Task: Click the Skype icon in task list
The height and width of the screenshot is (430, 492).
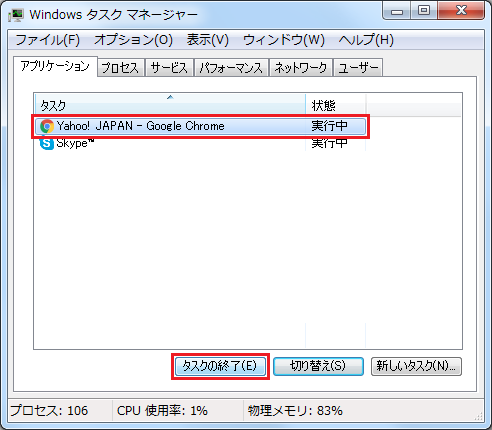Action: tap(47, 143)
